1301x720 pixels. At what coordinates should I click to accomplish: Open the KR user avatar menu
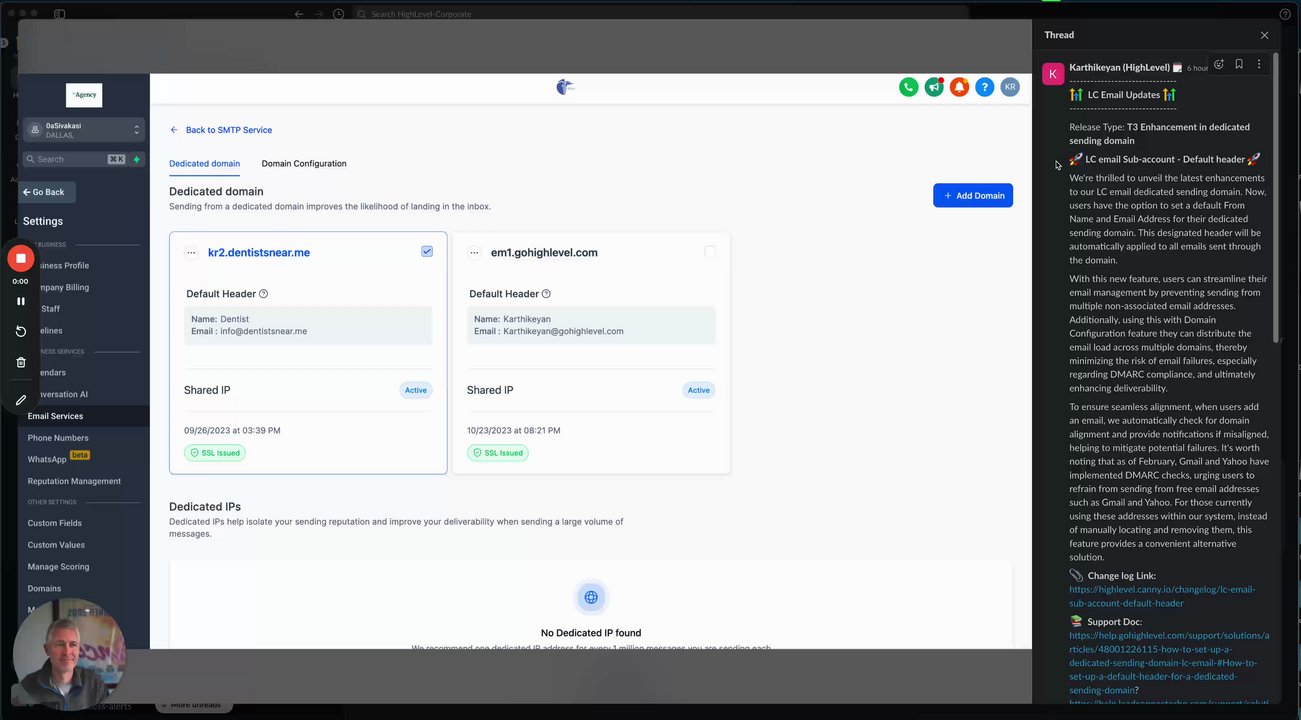(x=1010, y=87)
